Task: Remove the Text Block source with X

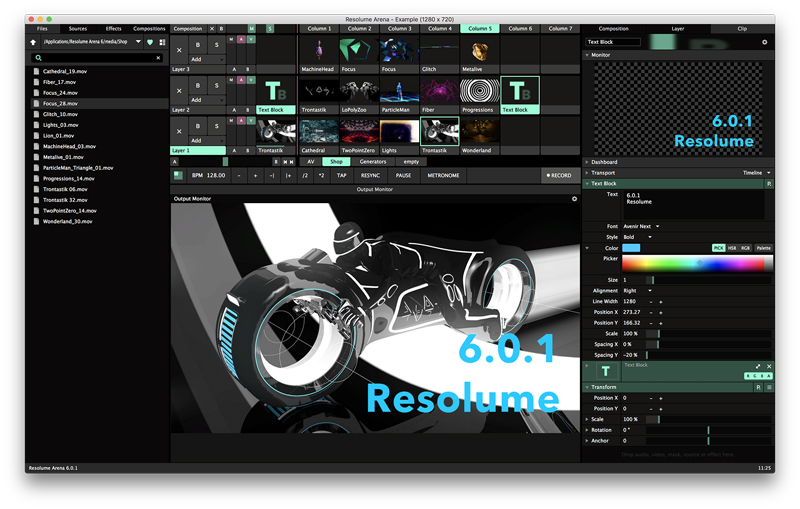Action: click(769, 366)
